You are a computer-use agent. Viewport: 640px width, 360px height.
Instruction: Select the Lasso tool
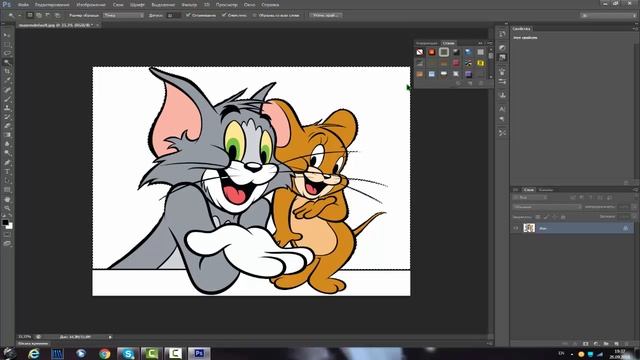pyautogui.click(x=7, y=53)
